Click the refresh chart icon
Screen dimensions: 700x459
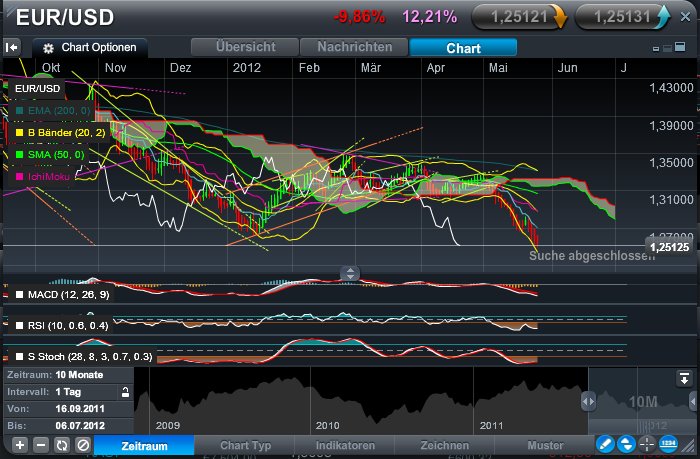point(62,445)
